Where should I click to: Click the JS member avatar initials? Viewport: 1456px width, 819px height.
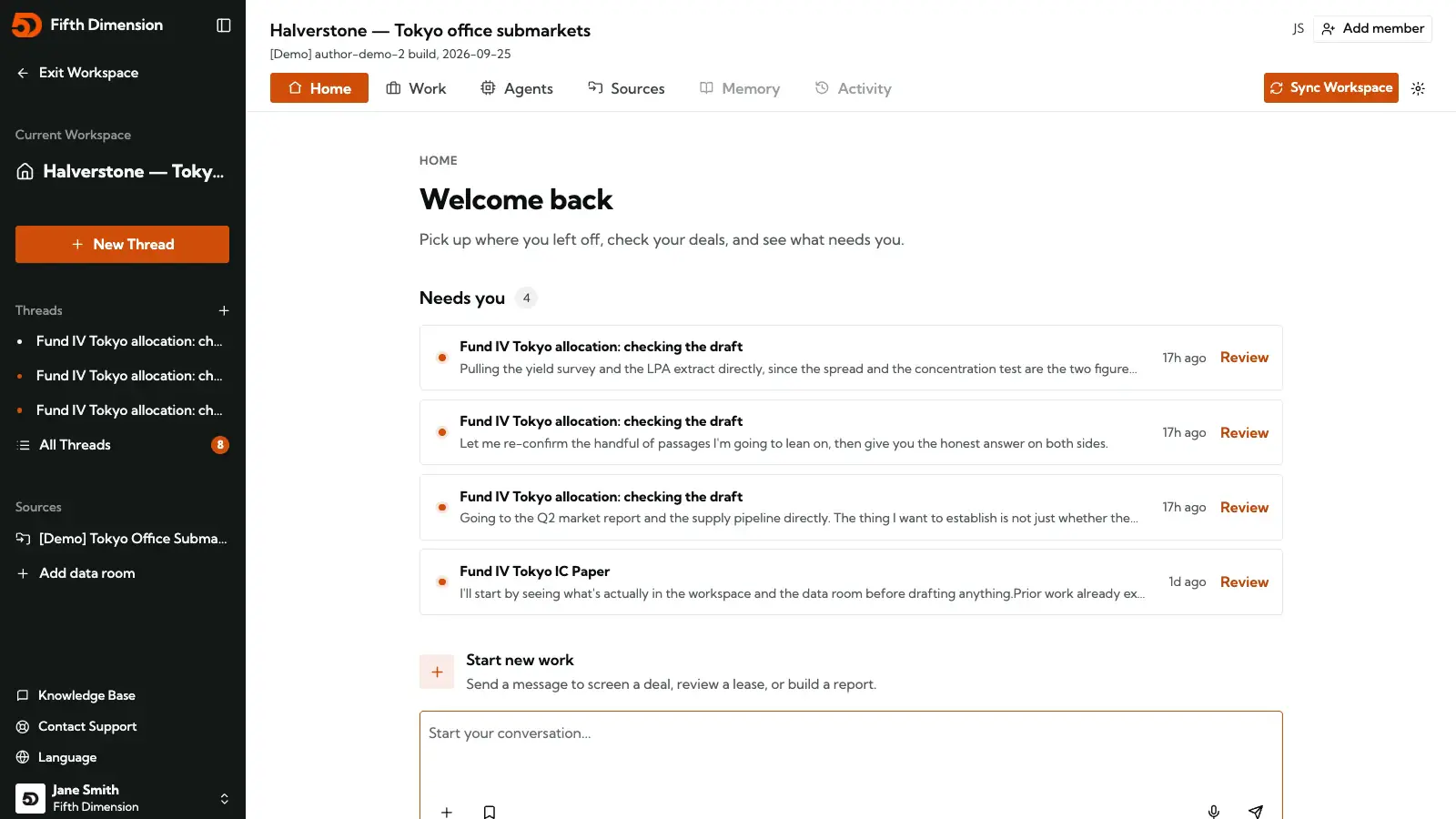tap(1299, 28)
